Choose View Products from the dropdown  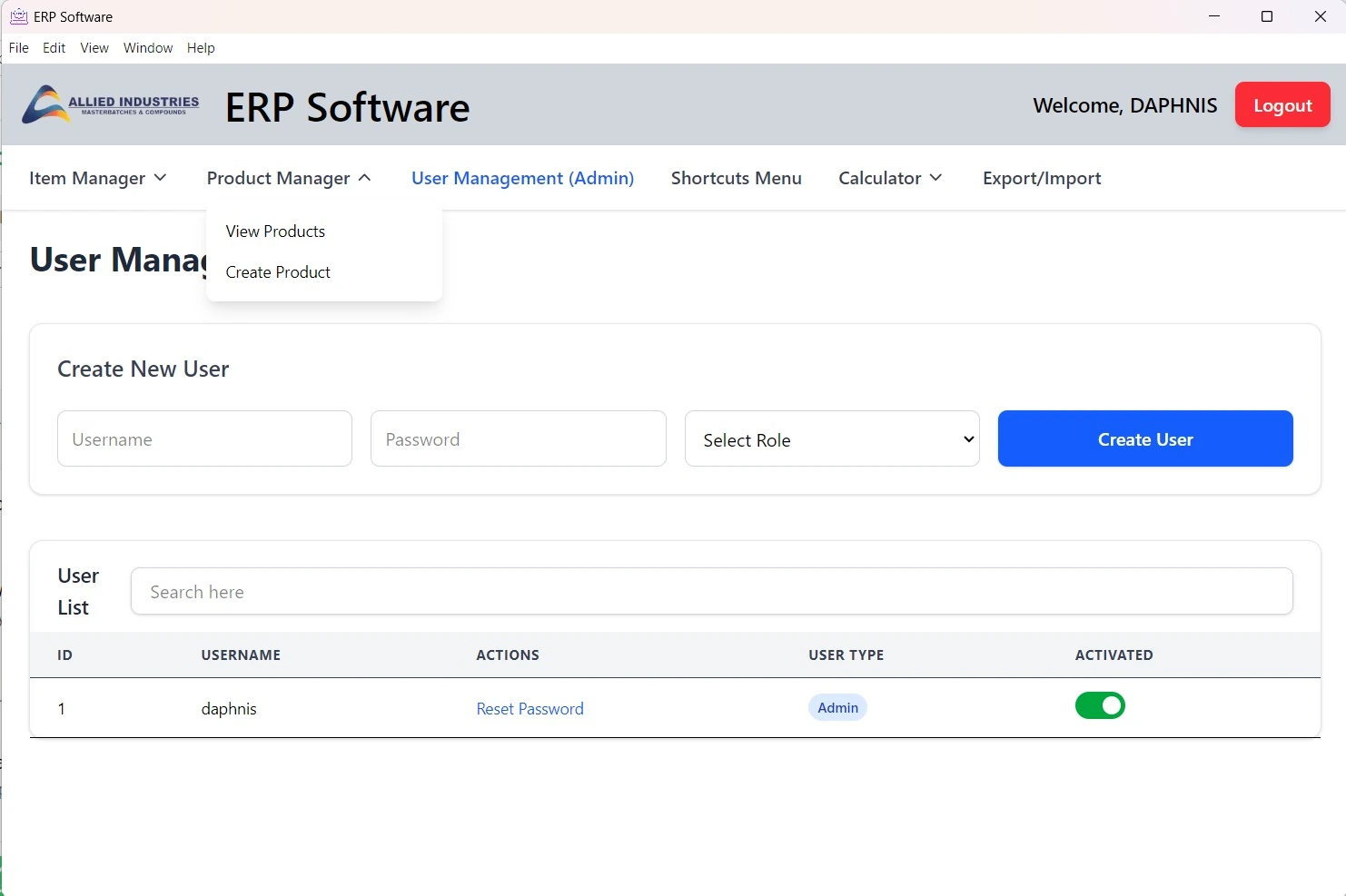click(275, 231)
